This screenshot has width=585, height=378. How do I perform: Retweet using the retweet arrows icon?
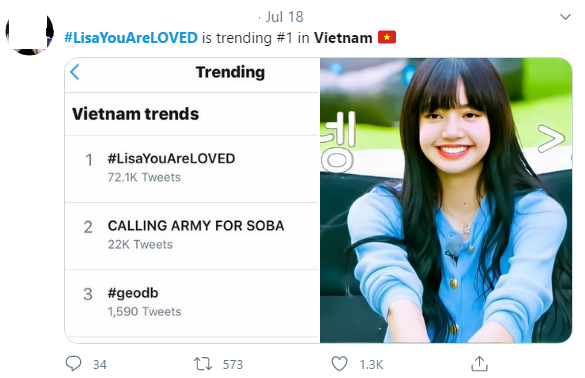(x=203, y=364)
